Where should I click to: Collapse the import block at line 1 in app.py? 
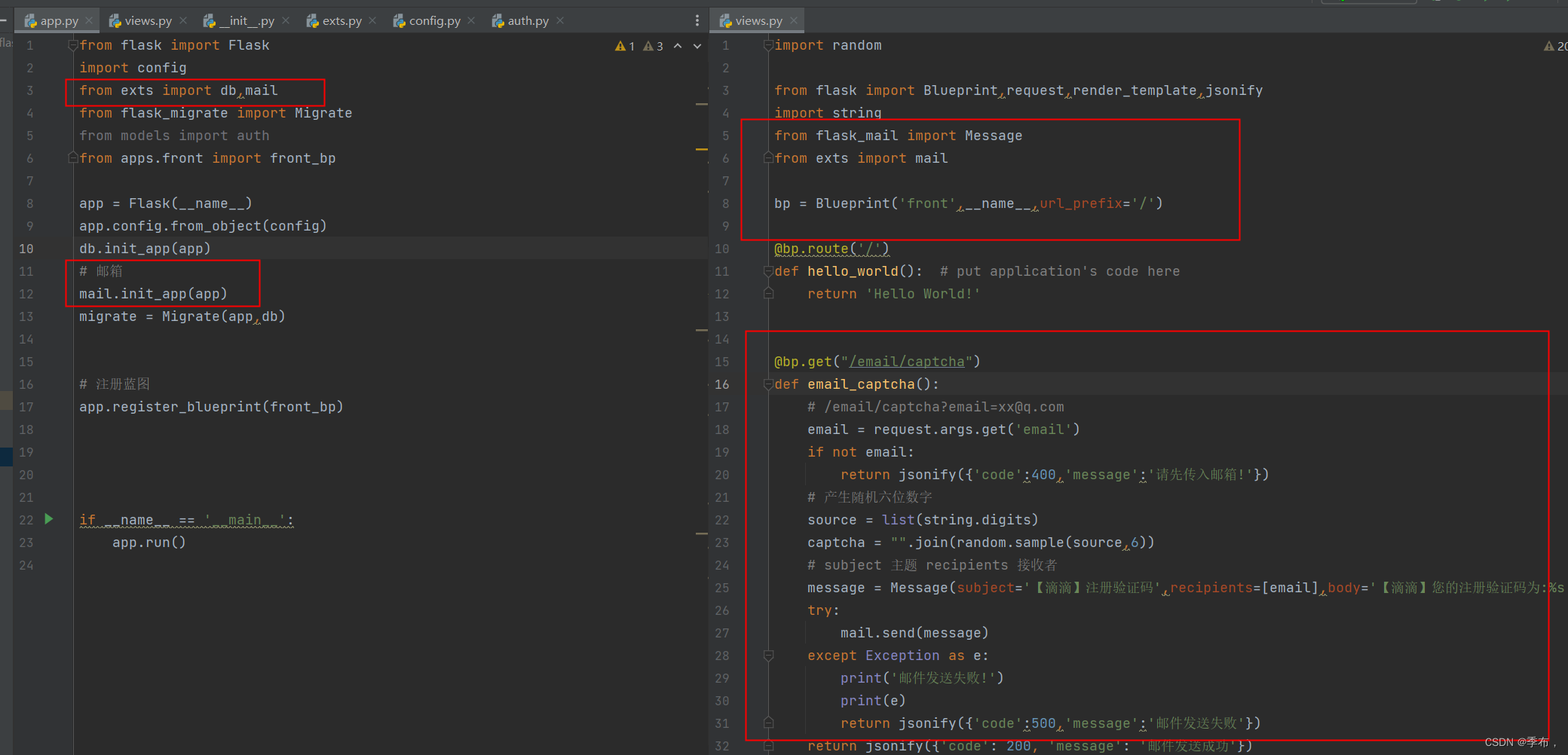73,45
